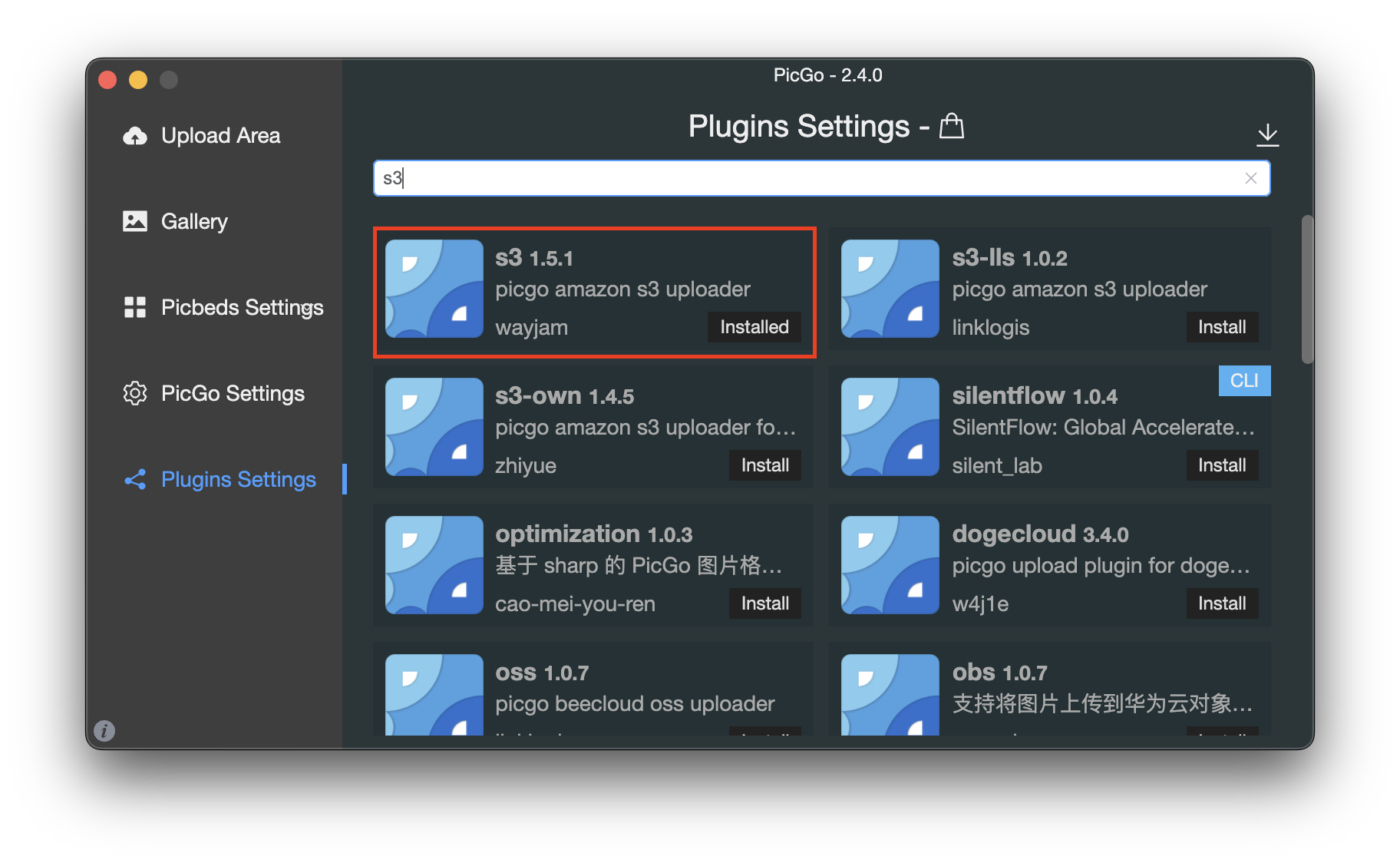Click the plugin search input field

806,178
